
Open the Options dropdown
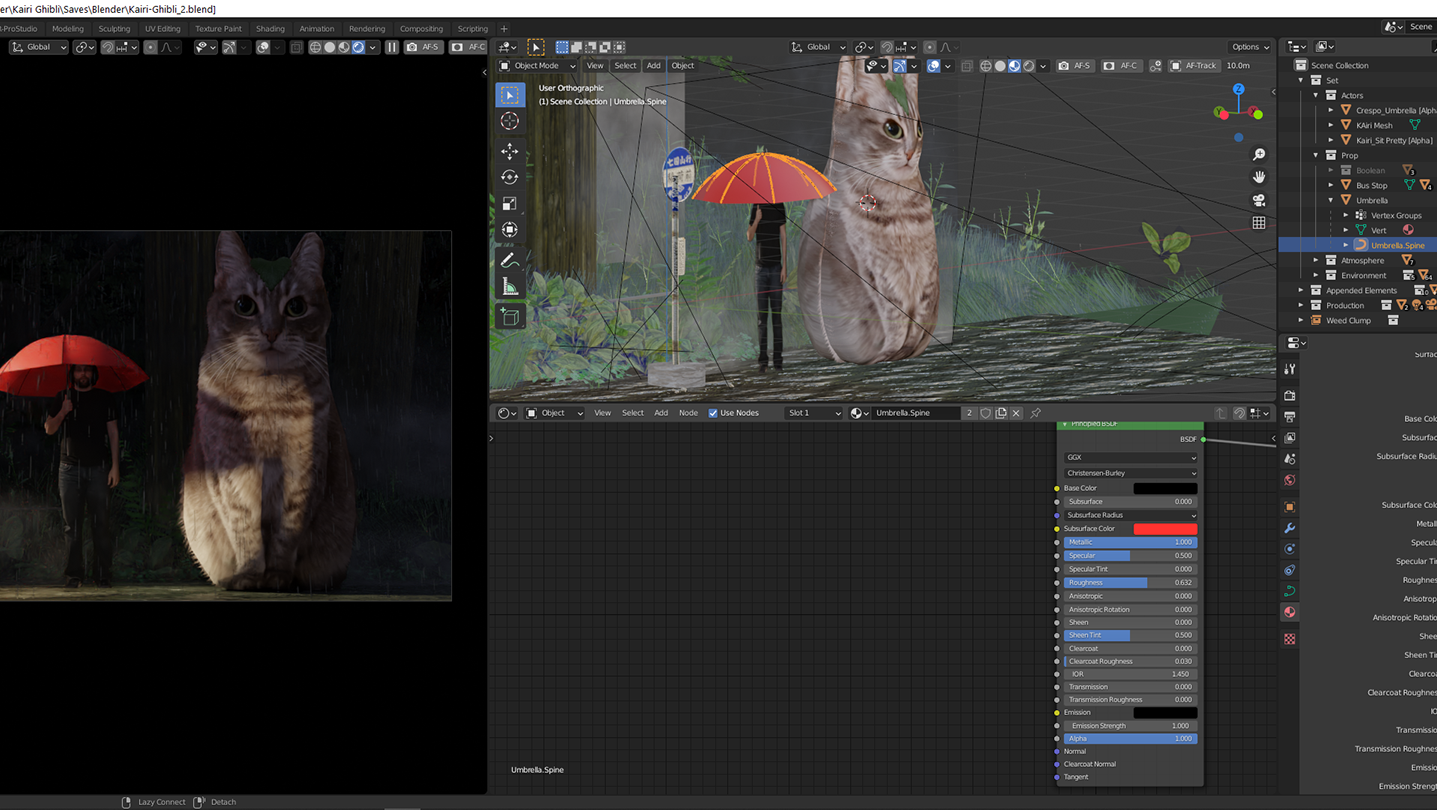[x=1250, y=47]
